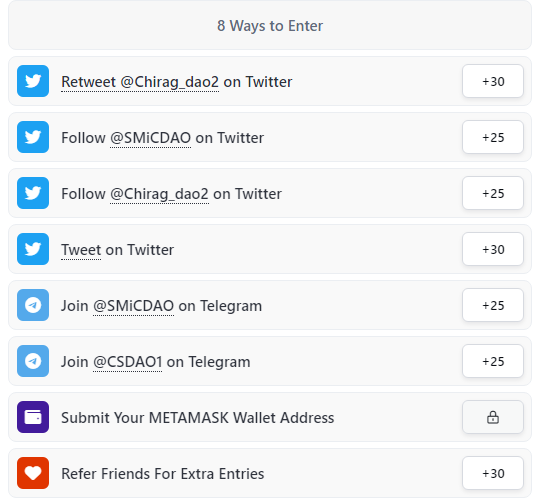
Task: Click +30 button for Refer Friends
Action: [493, 473]
